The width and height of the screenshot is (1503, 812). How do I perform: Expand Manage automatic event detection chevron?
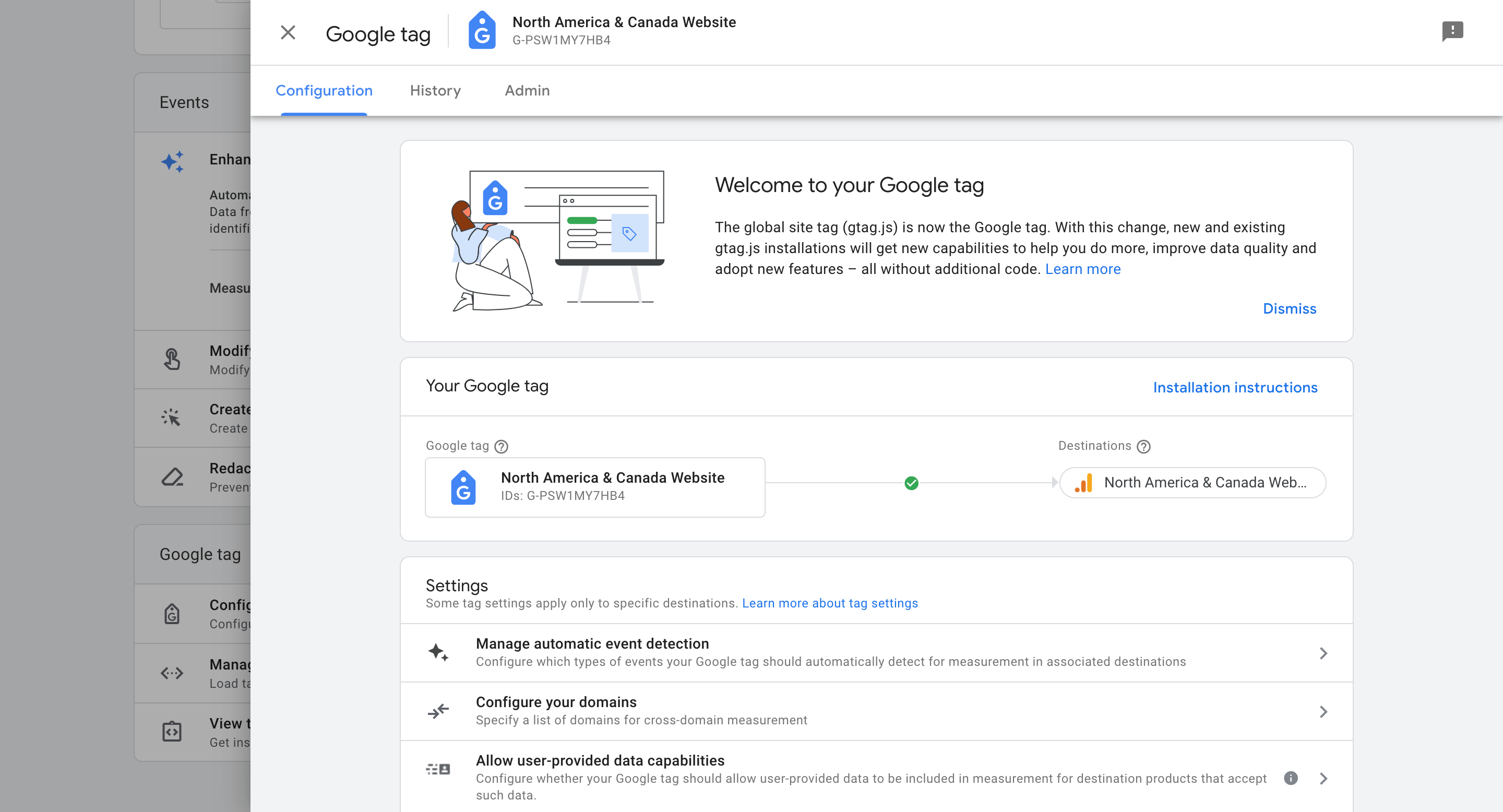pos(1323,653)
